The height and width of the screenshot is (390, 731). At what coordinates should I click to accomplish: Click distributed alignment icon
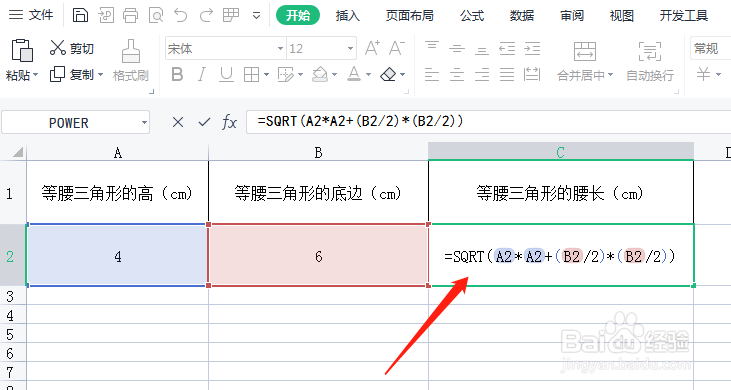tap(532, 74)
